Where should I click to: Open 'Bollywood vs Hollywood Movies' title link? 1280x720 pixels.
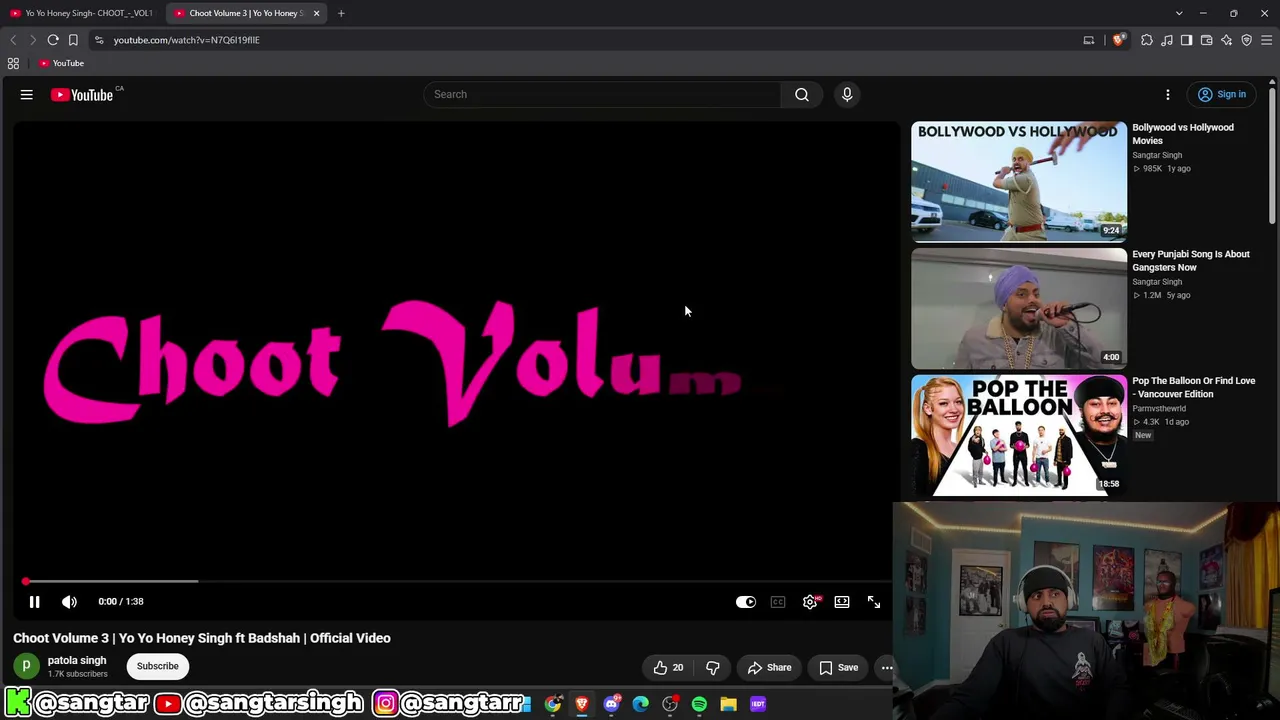(1183, 134)
